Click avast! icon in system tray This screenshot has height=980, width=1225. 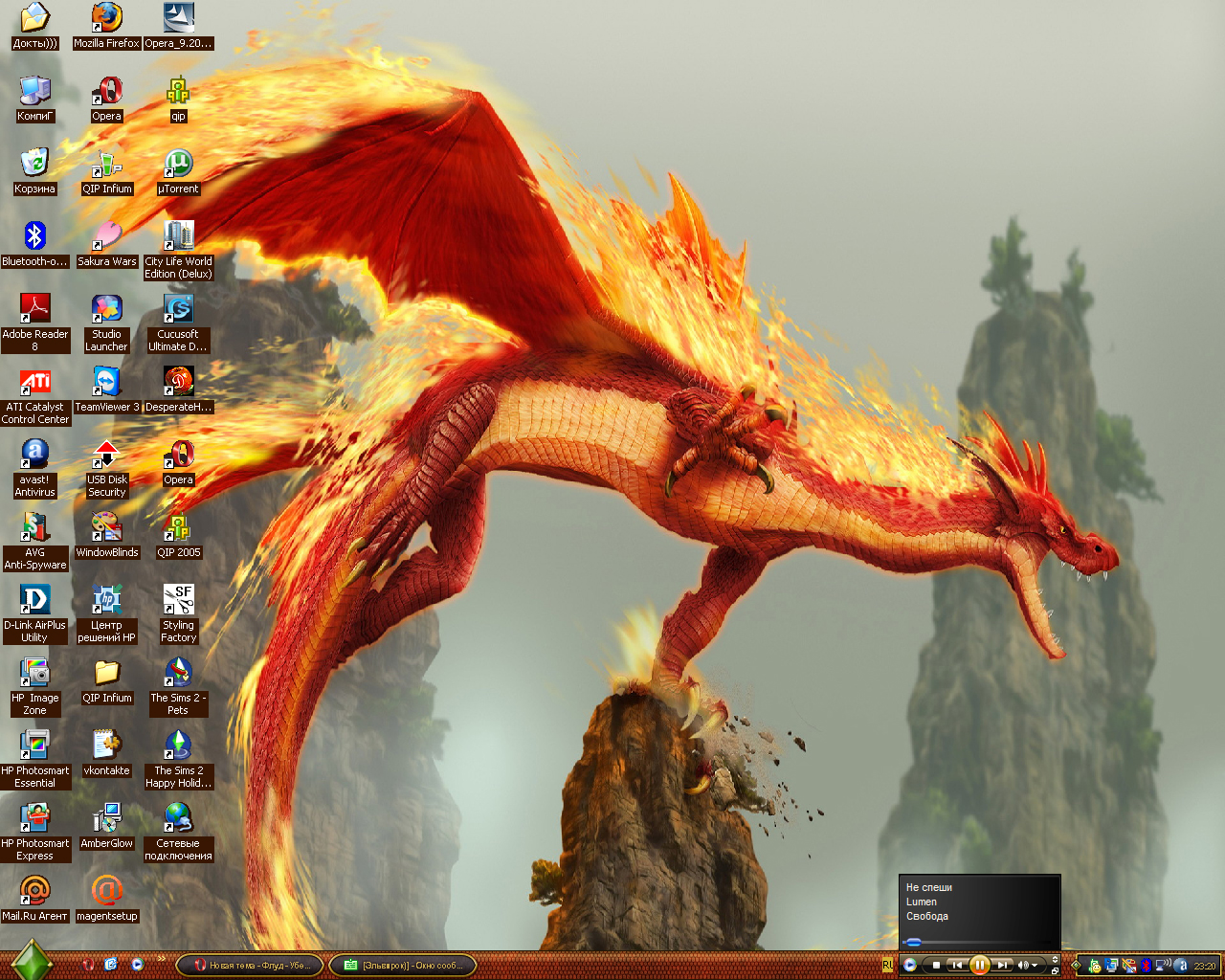pyautogui.click(x=1181, y=966)
